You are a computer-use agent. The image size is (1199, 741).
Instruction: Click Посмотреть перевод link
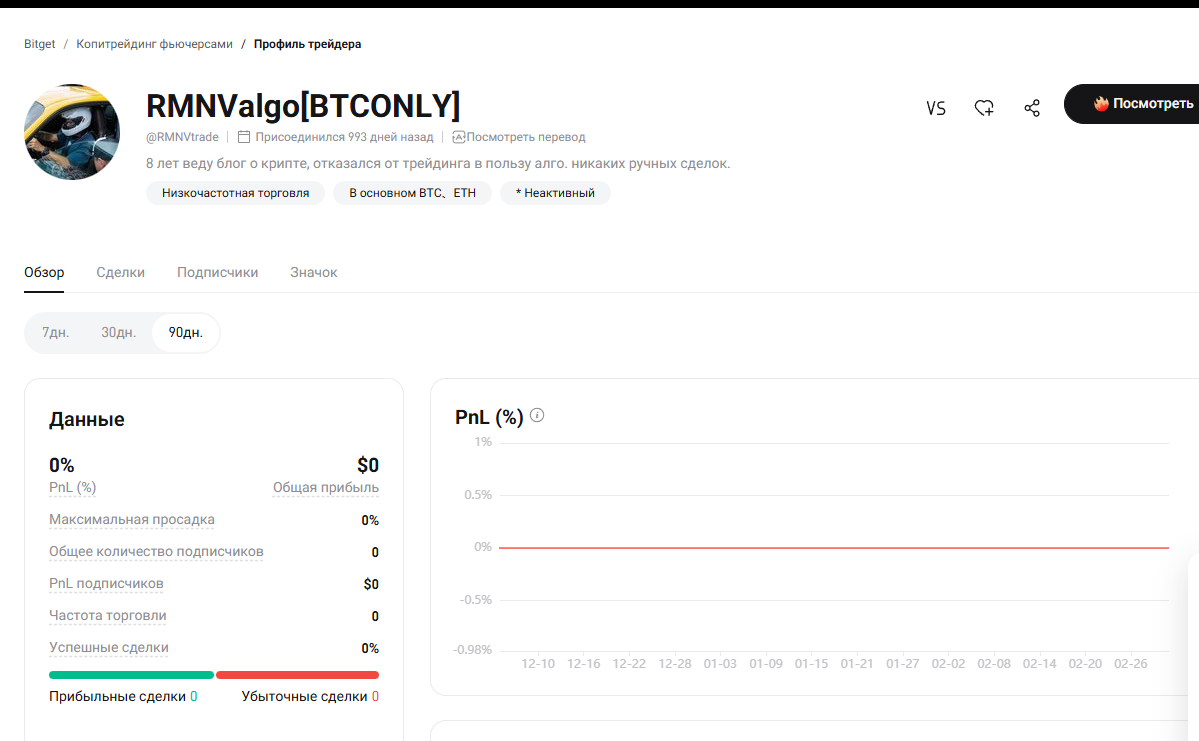pos(526,137)
